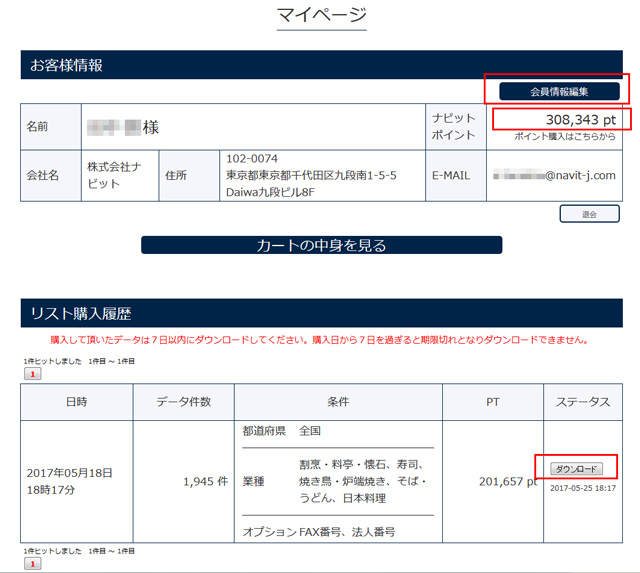This screenshot has height=573, width=640.
Task: Click the 名前 label cell
Action: (x=51, y=127)
